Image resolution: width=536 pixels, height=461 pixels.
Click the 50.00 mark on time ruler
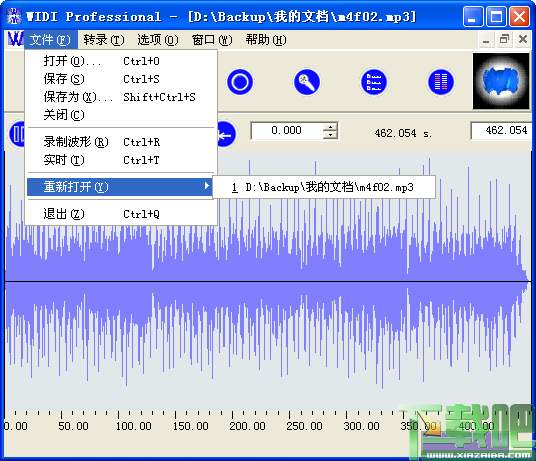click(73, 426)
